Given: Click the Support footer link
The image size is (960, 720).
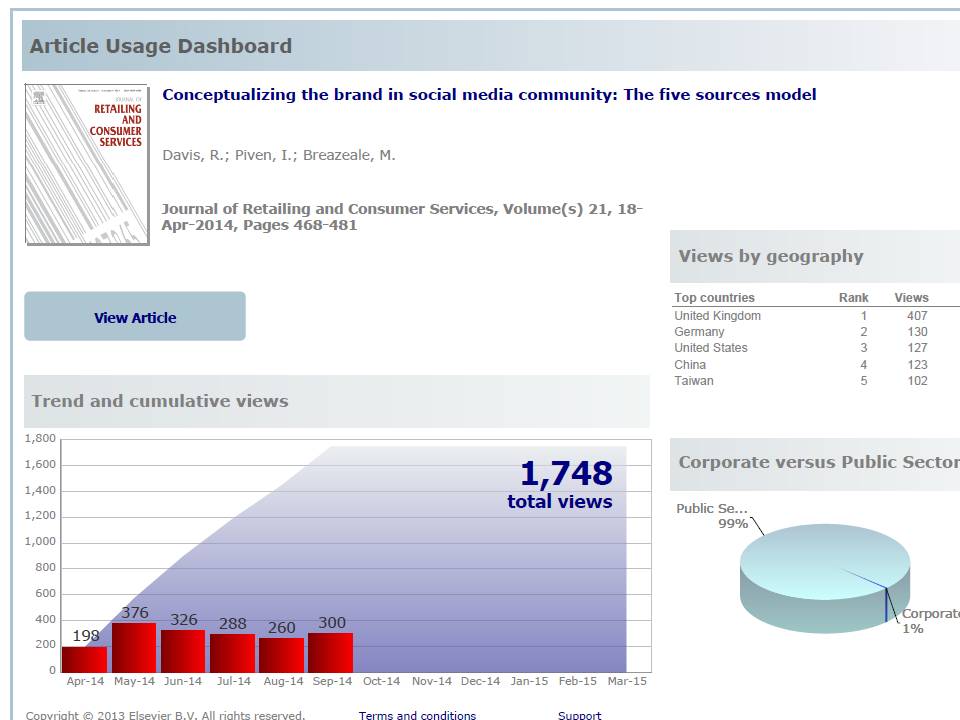Looking at the screenshot, I should click(x=579, y=714).
